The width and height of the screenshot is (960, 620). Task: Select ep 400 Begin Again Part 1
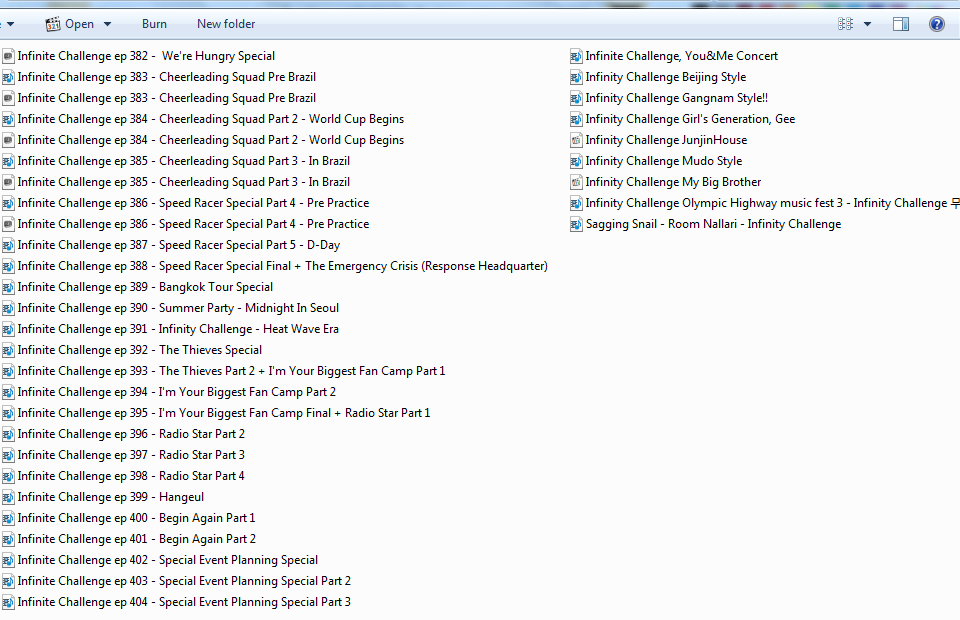[x=136, y=518]
